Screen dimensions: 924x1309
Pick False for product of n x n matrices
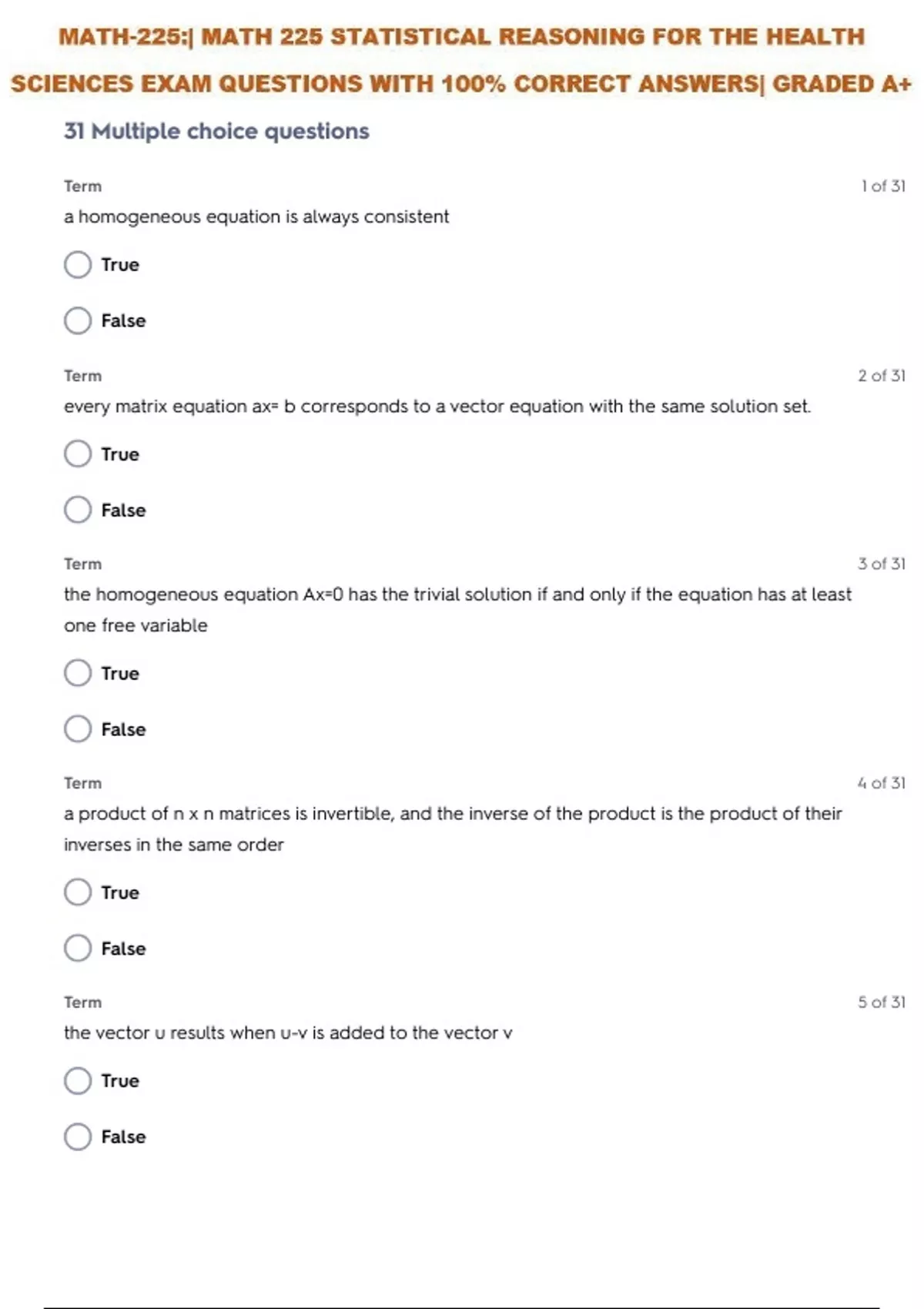coord(78,949)
